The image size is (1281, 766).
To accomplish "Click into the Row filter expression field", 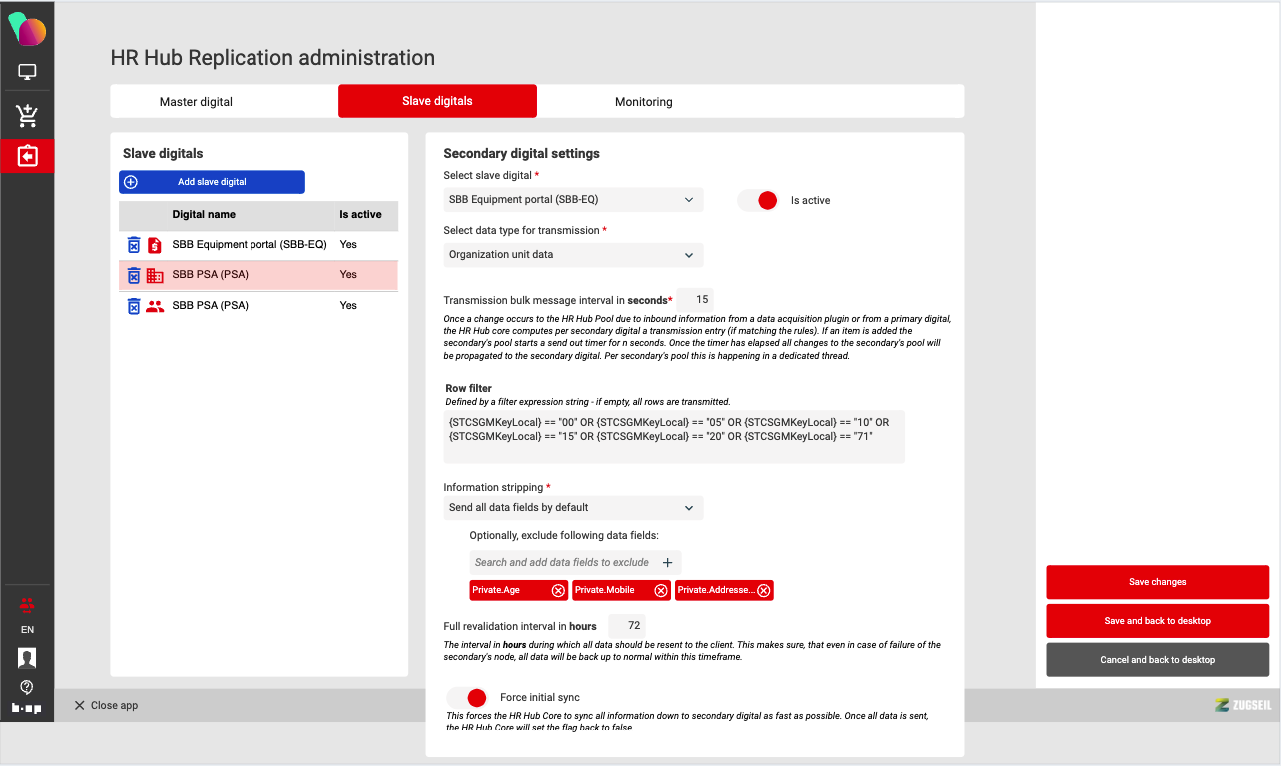I will point(674,437).
